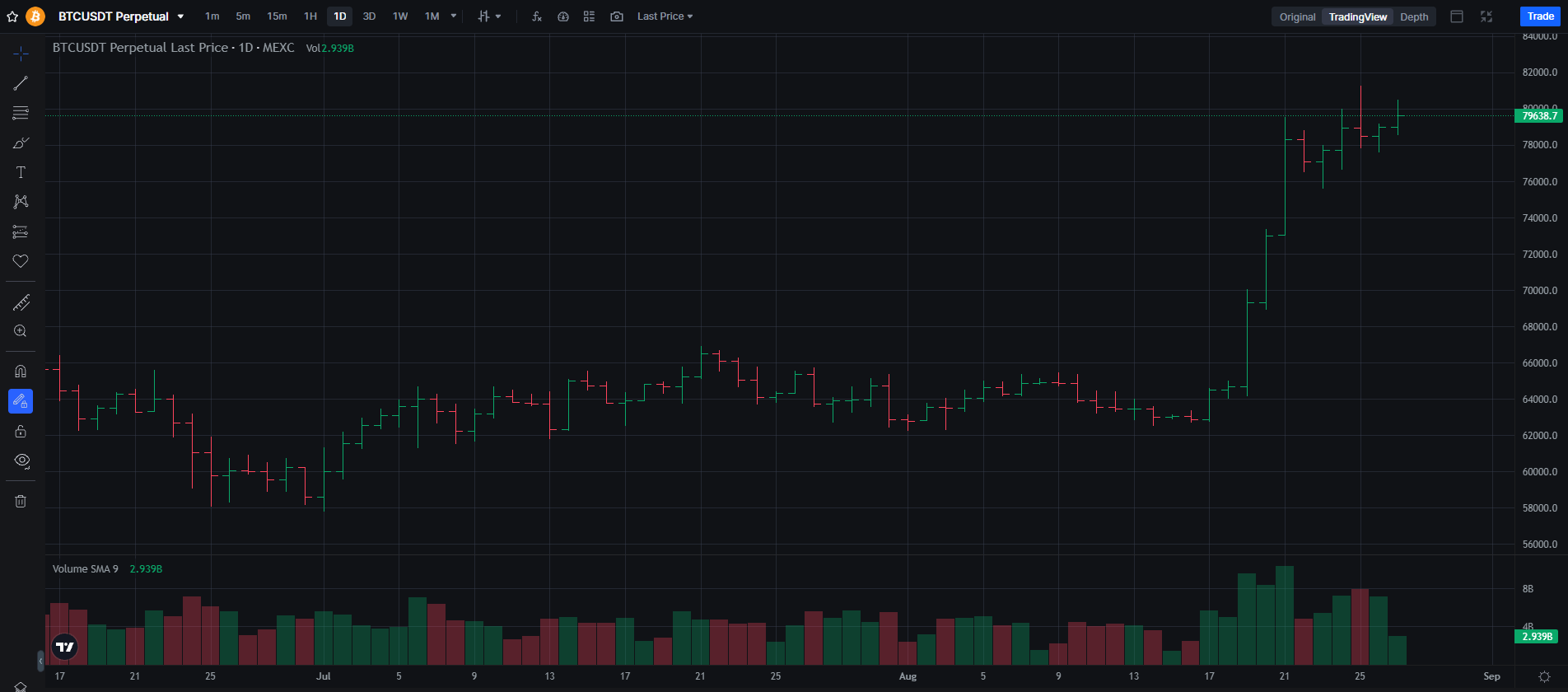Screen dimensions: 1568x692
Task: Toggle hide all drawings eye icon
Action: (x=21, y=461)
